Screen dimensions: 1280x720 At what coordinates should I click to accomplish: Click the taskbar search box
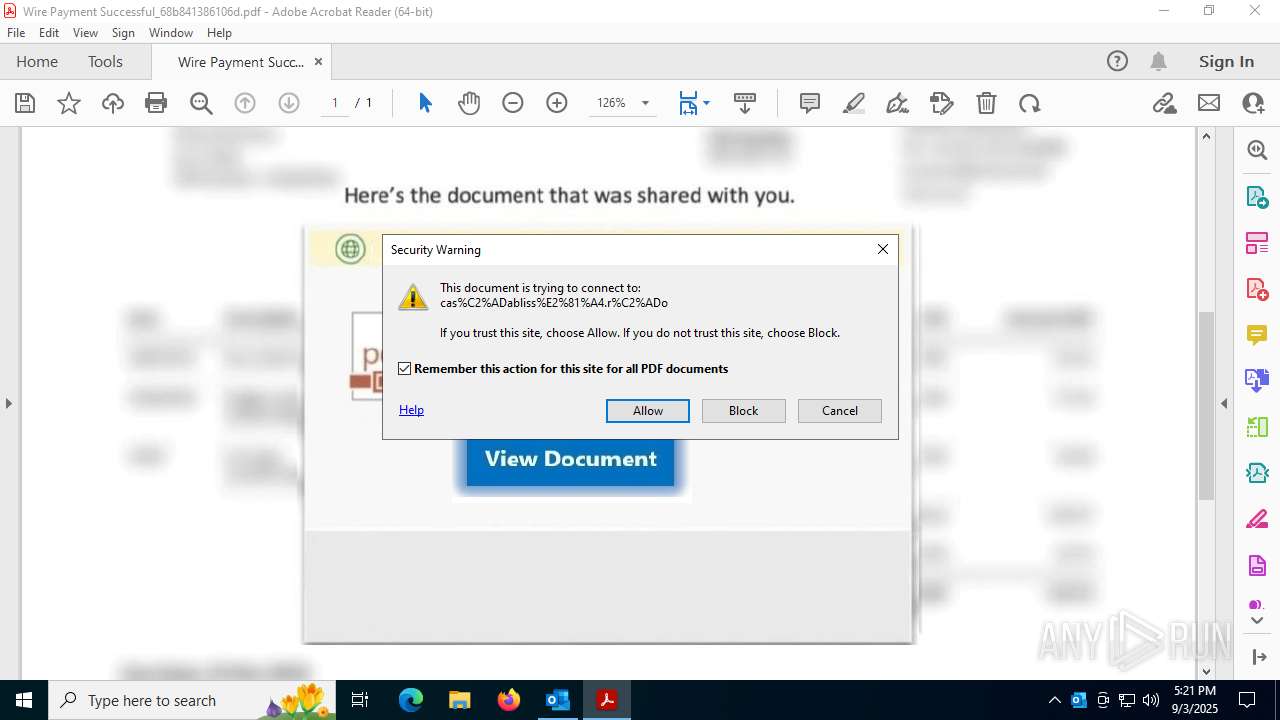[x=192, y=700]
